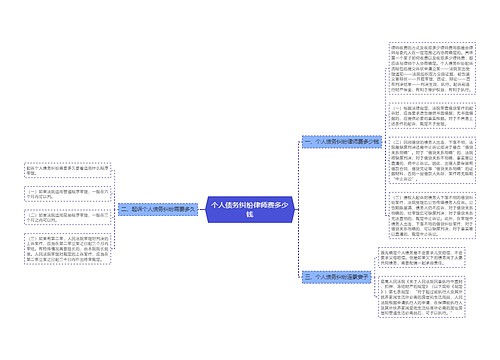The width and height of the screenshot is (500, 360).
Task: Select branch 二、起诉个人债务纠纷需要多久
Action: pos(158,209)
